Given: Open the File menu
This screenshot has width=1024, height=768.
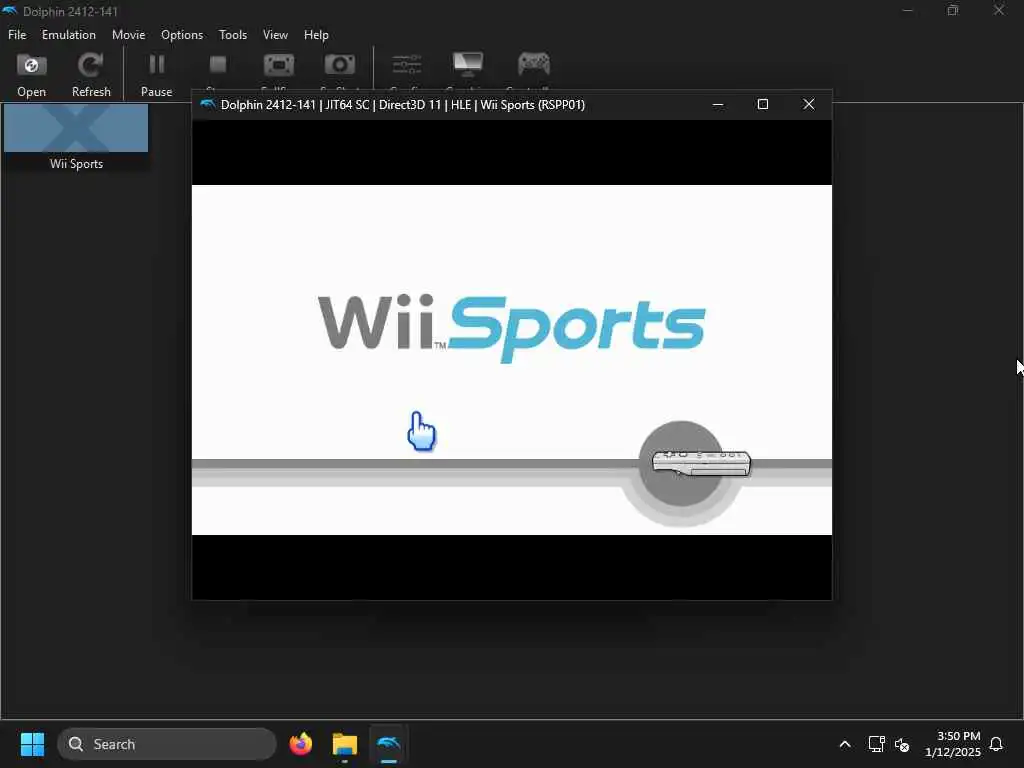Looking at the screenshot, I should click(x=17, y=35).
